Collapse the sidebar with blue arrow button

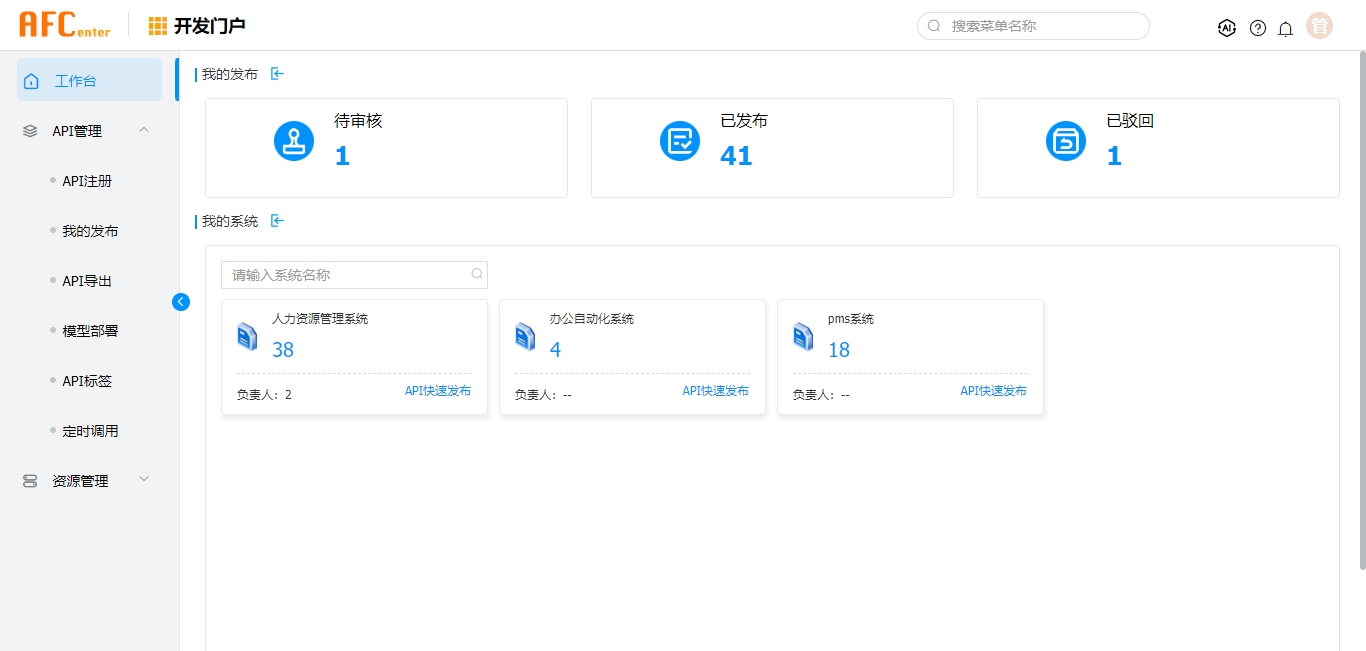point(181,301)
